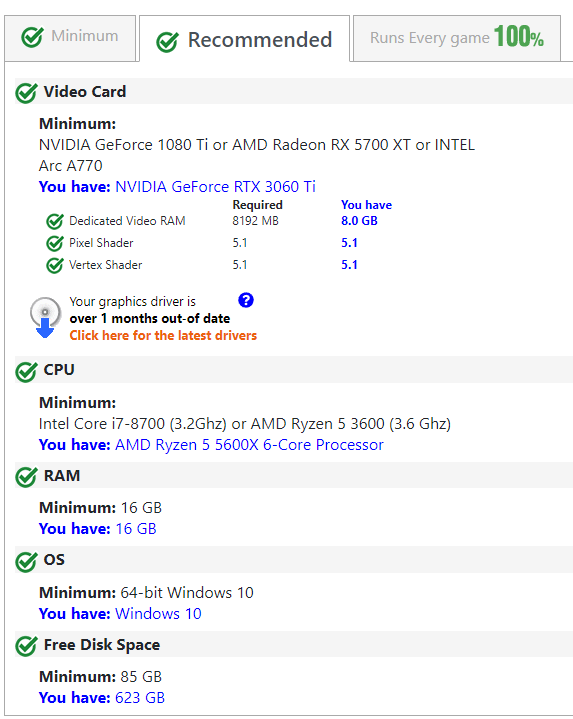Click the 623 GB disk space value
The width and height of the screenshot is (573, 719).
pos(140,698)
